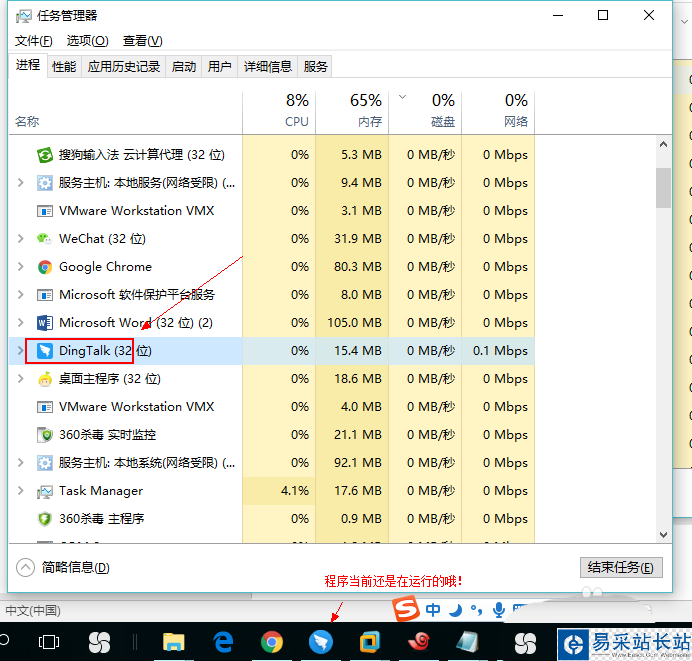
Task: Open the 文件(F) menu
Action: point(34,41)
